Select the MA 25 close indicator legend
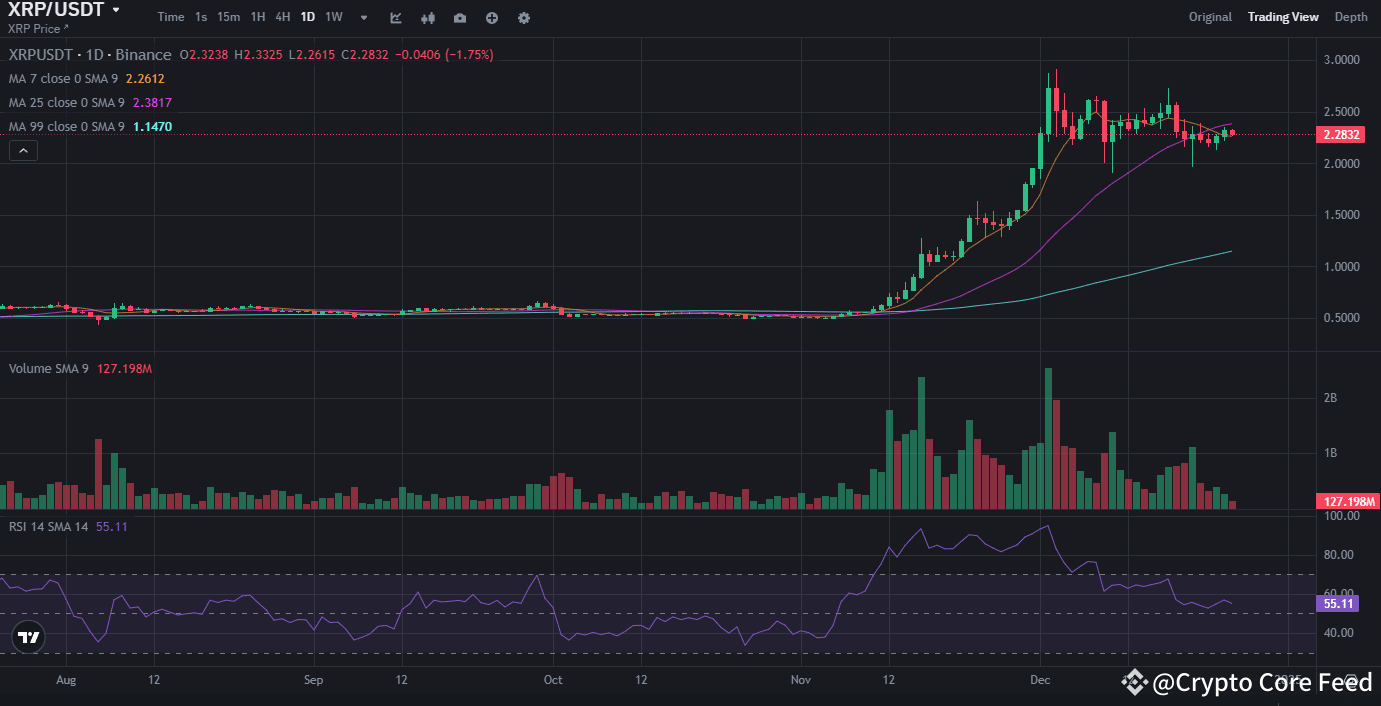Viewport: 1381px width, 706px height. click(x=68, y=103)
